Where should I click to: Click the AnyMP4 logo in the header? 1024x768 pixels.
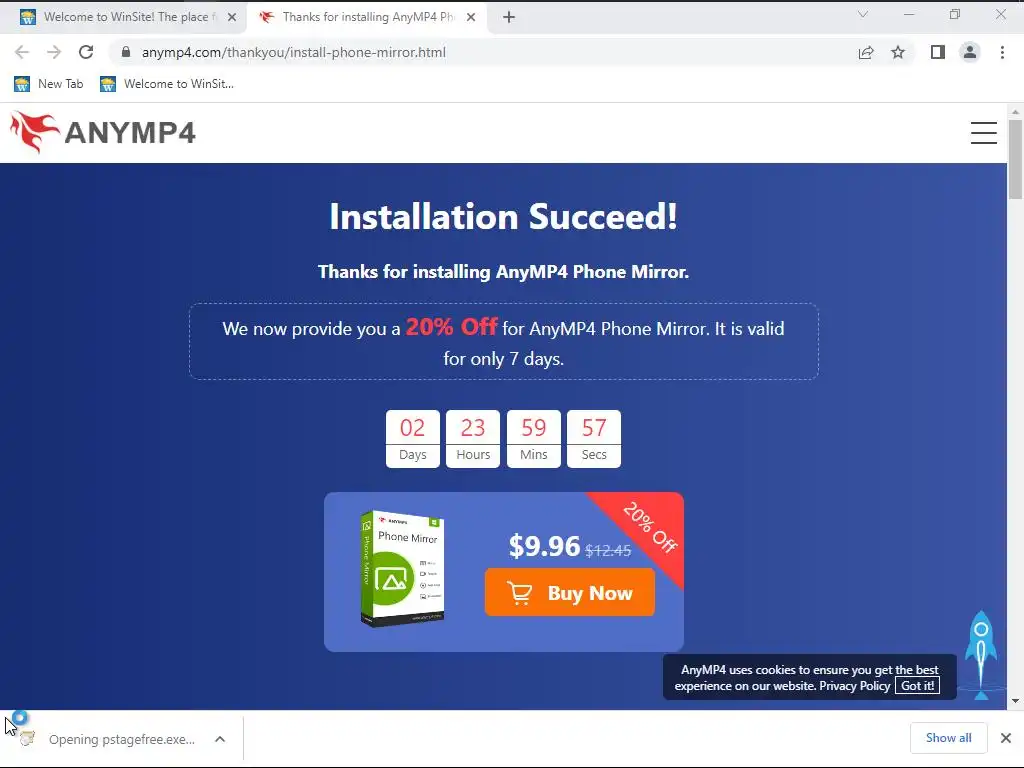103,133
